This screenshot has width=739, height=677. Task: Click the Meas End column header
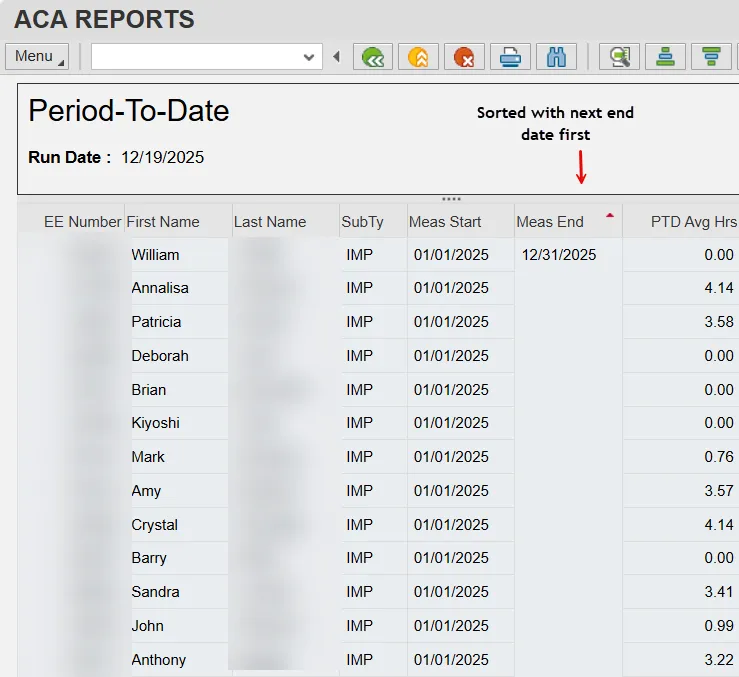[x=550, y=222]
